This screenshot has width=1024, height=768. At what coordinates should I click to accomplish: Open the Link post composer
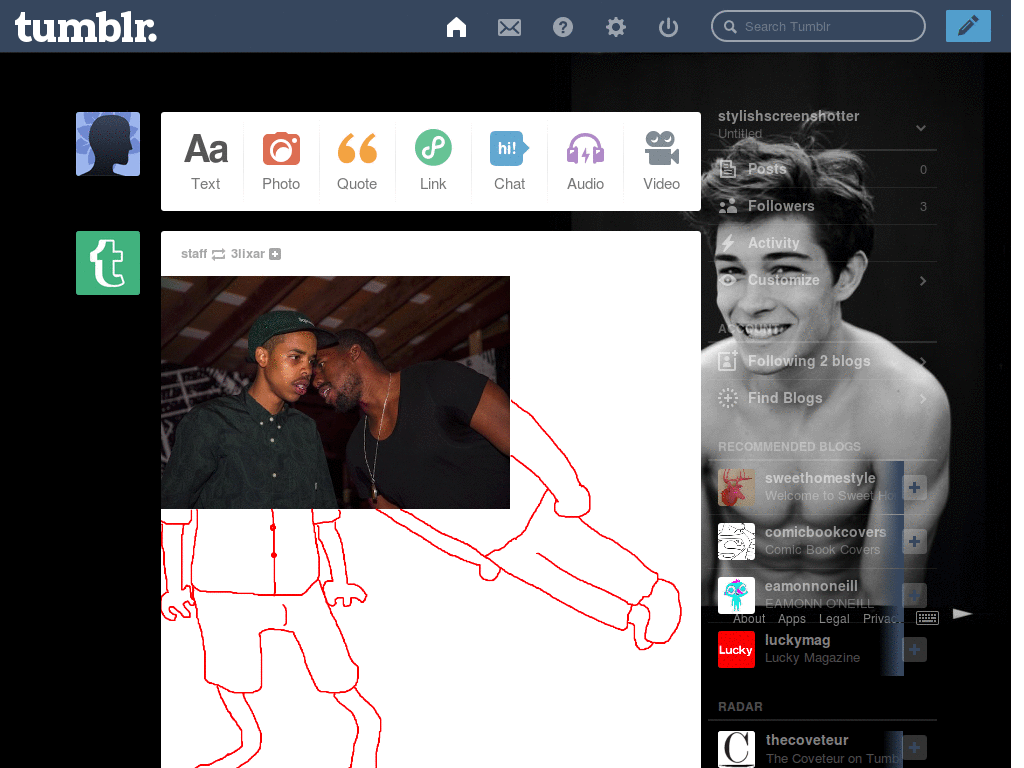[x=433, y=160]
